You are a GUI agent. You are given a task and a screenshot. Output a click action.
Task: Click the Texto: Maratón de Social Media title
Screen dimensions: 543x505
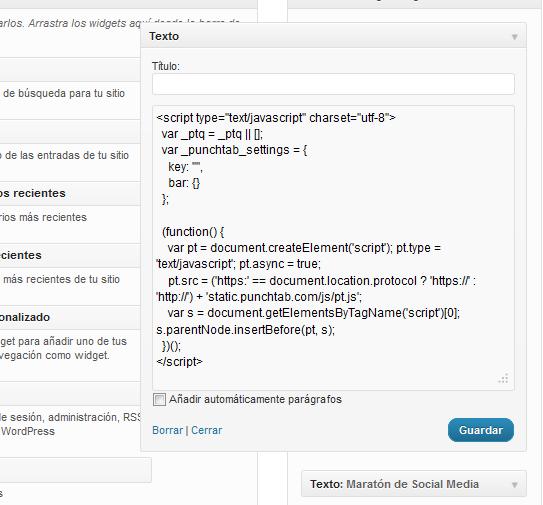pyautogui.click(x=394, y=484)
